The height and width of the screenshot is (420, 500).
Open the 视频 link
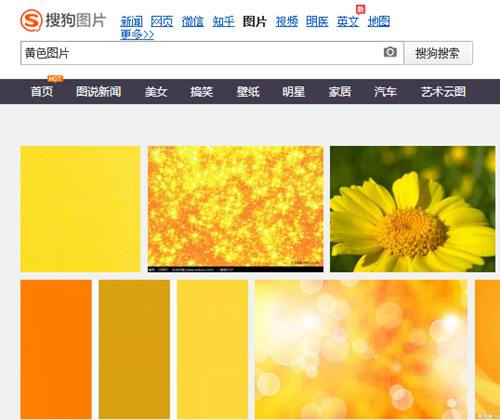click(x=287, y=21)
